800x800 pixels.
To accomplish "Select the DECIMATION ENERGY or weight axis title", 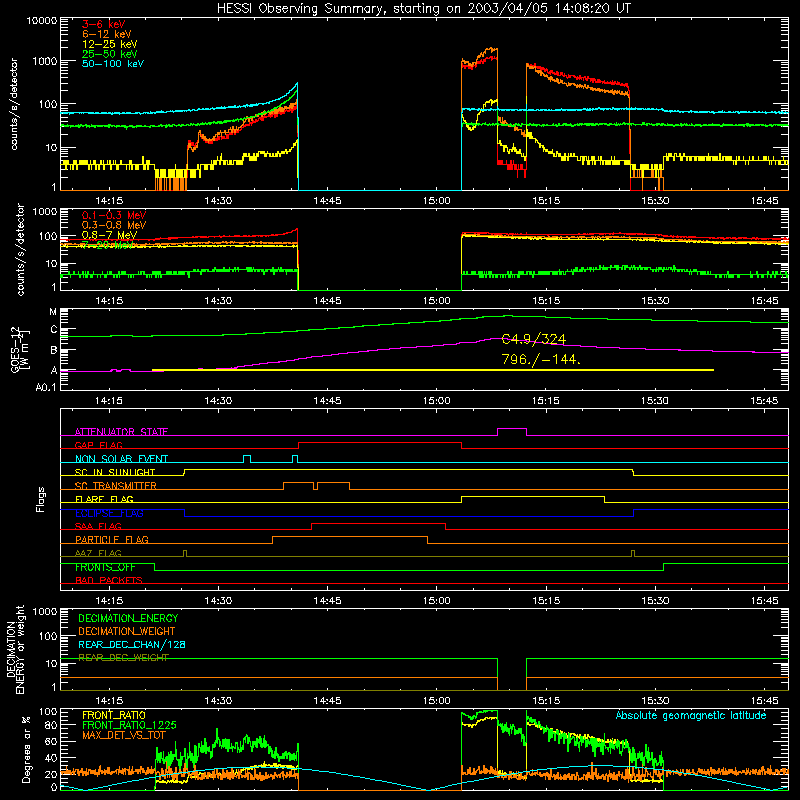I will [15, 649].
